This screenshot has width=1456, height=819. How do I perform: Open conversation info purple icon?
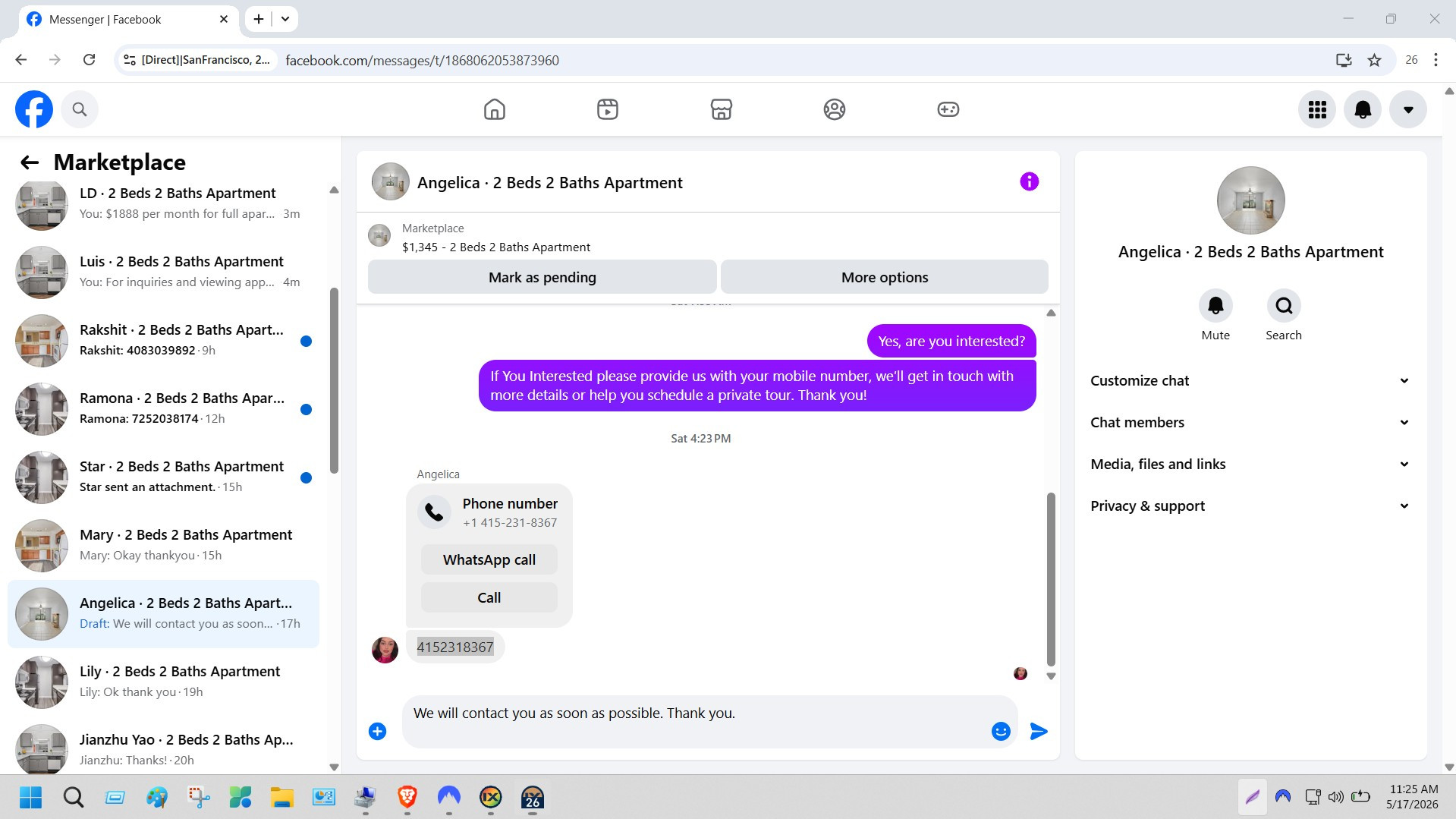1029,181
